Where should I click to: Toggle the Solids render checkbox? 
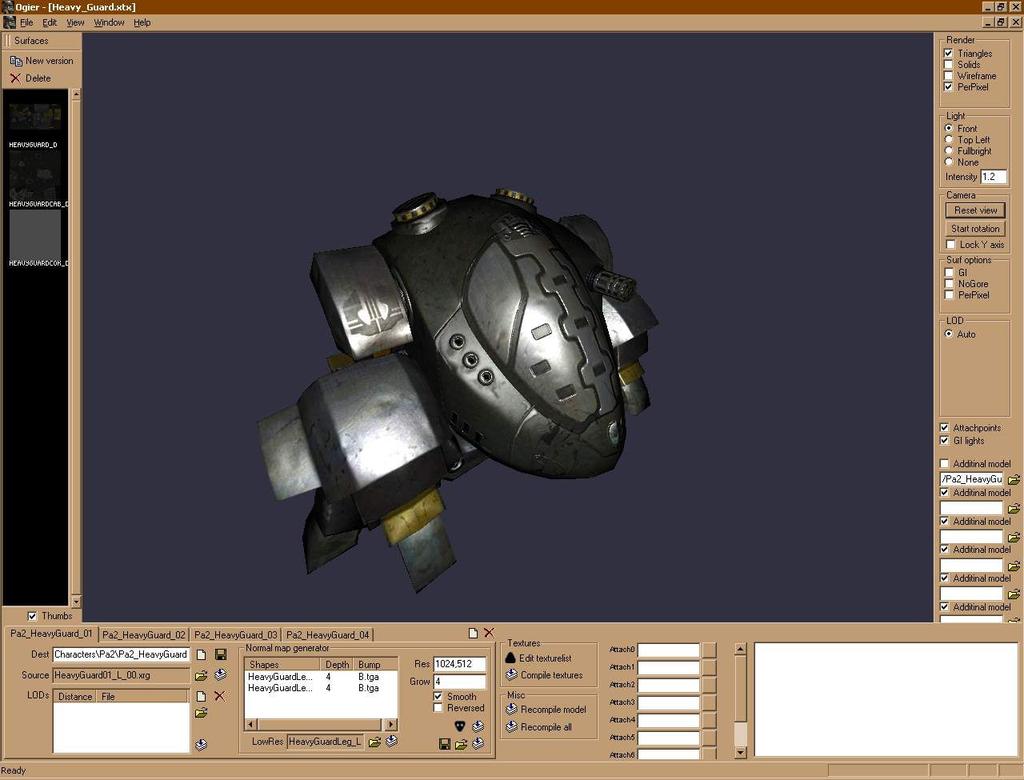click(948, 65)
